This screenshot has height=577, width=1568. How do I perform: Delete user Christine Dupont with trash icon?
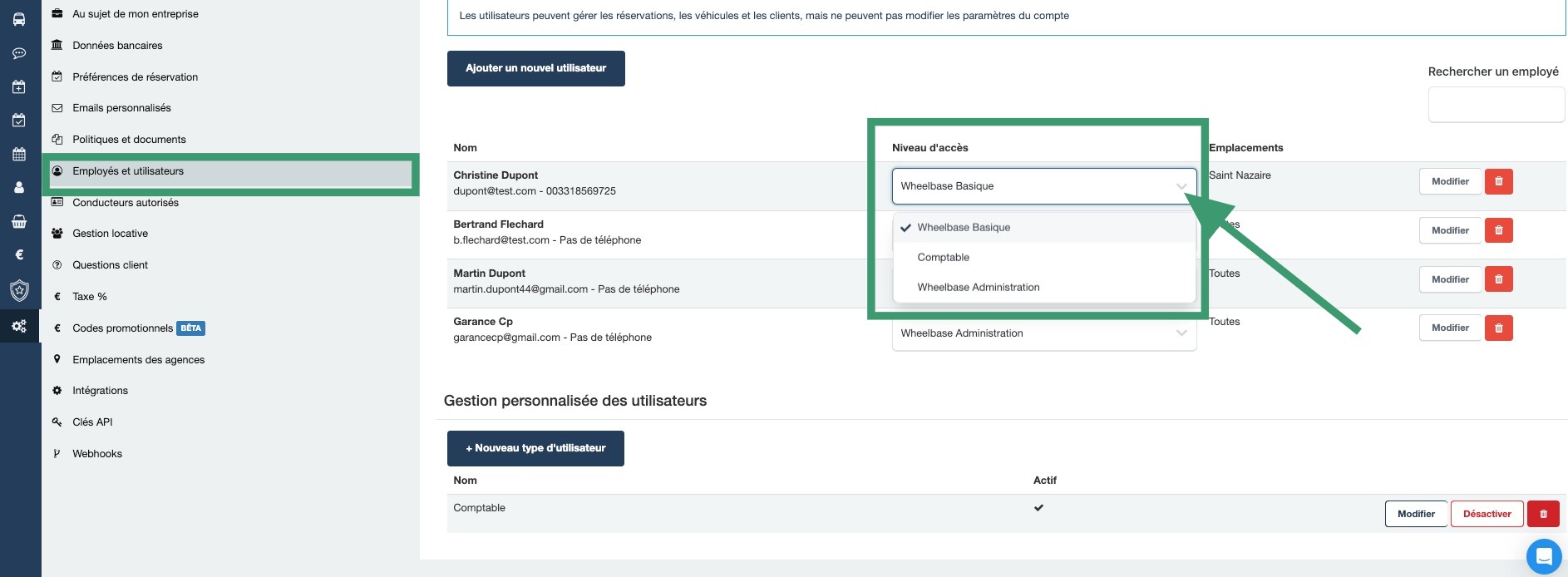1499,181
